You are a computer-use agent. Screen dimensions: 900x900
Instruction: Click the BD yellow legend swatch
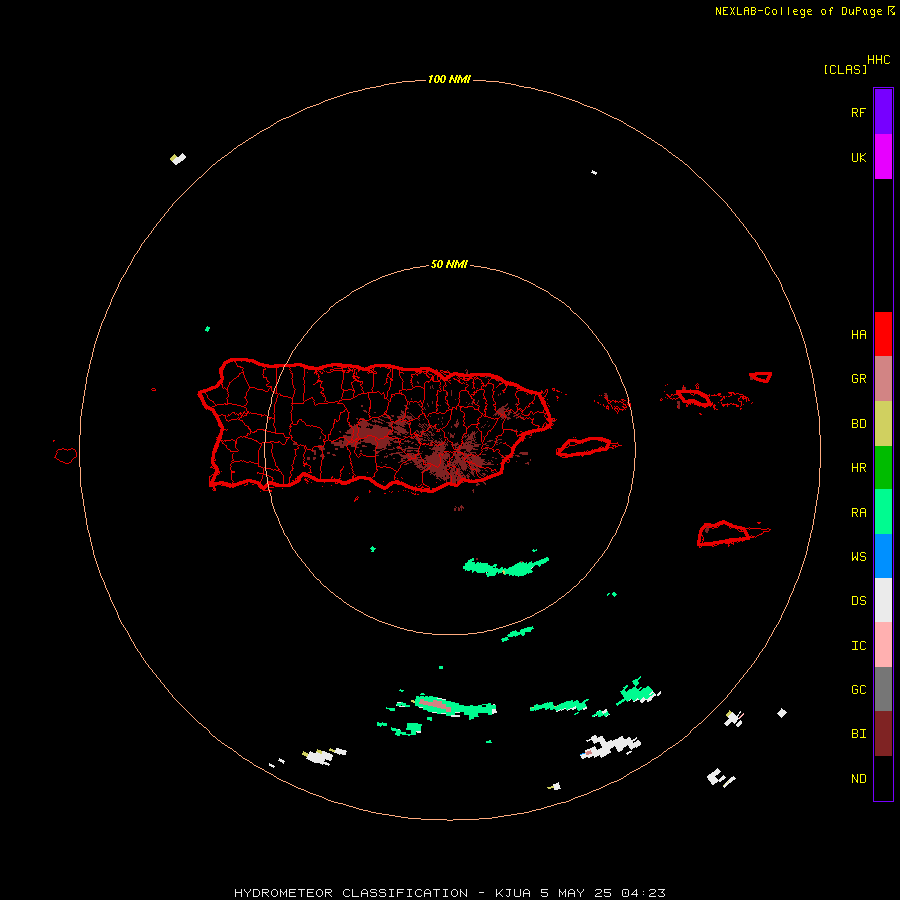(883, 424)
